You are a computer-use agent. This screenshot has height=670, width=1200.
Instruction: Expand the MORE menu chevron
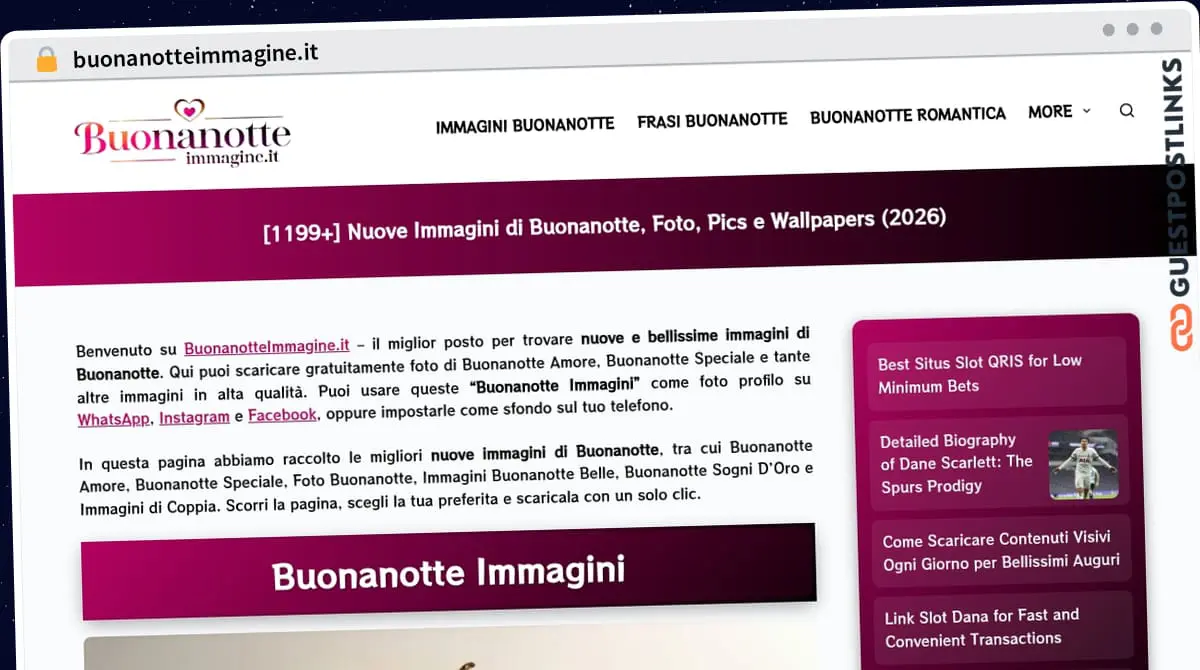(x=1086, y=111)
